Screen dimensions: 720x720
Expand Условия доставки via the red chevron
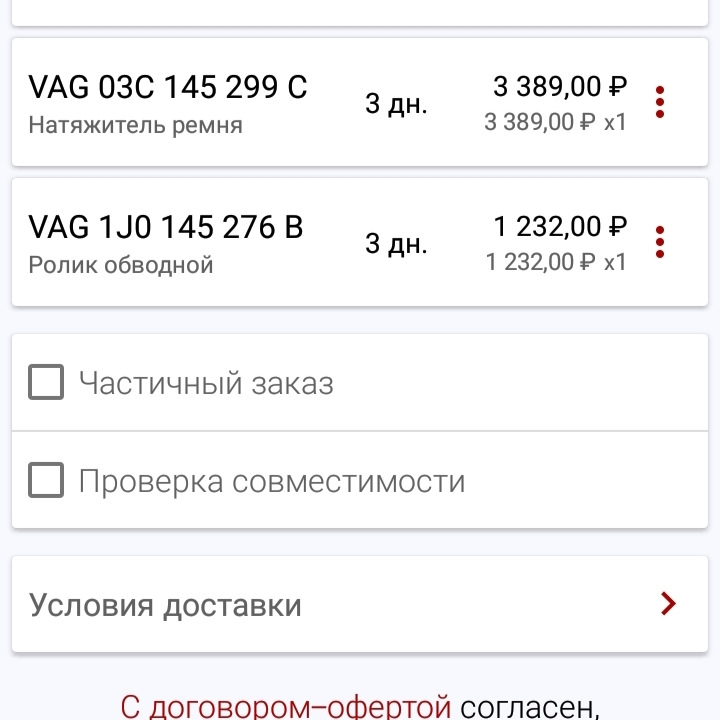tap(668, 604)
